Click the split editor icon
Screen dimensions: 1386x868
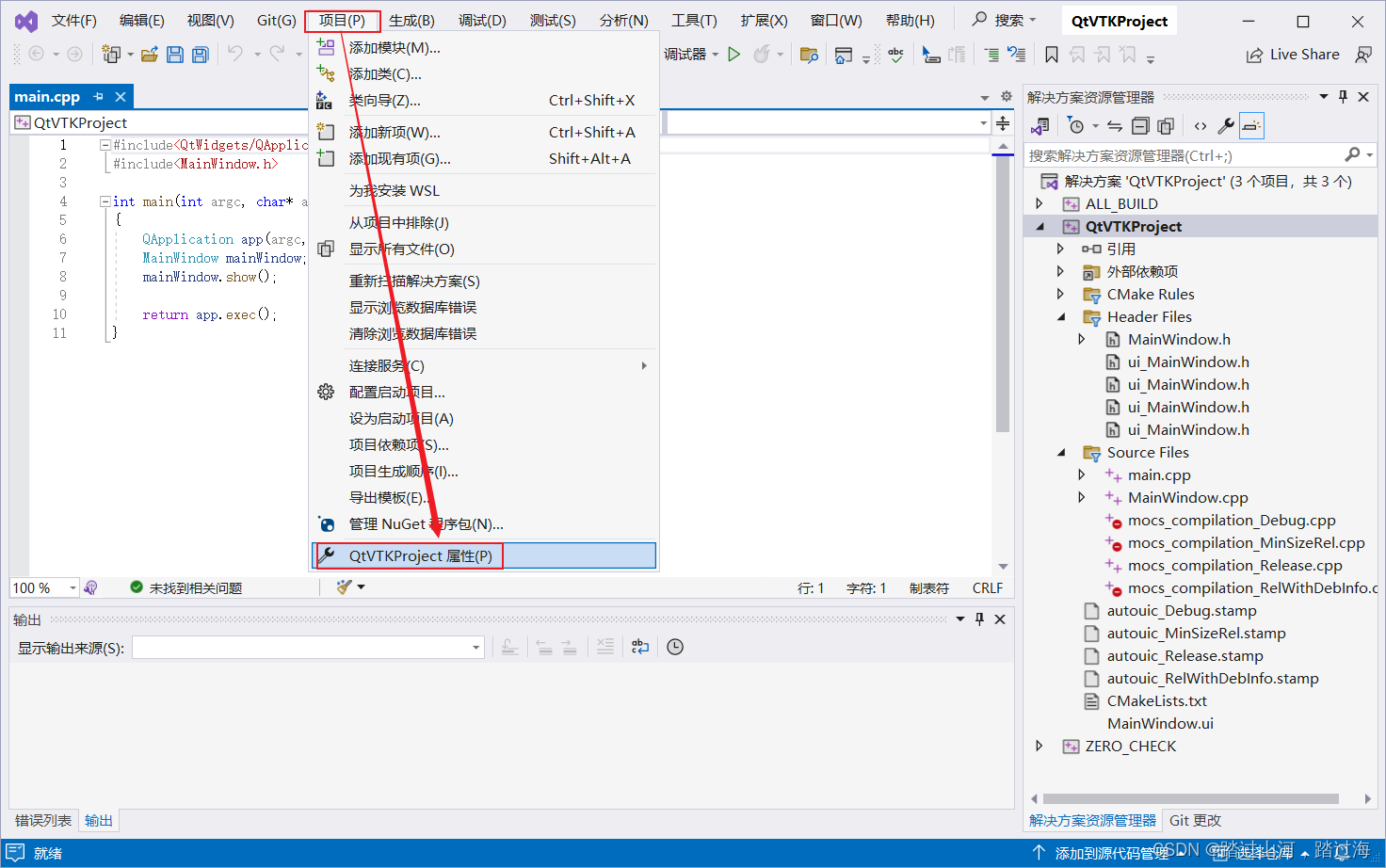pos(1003,123)
